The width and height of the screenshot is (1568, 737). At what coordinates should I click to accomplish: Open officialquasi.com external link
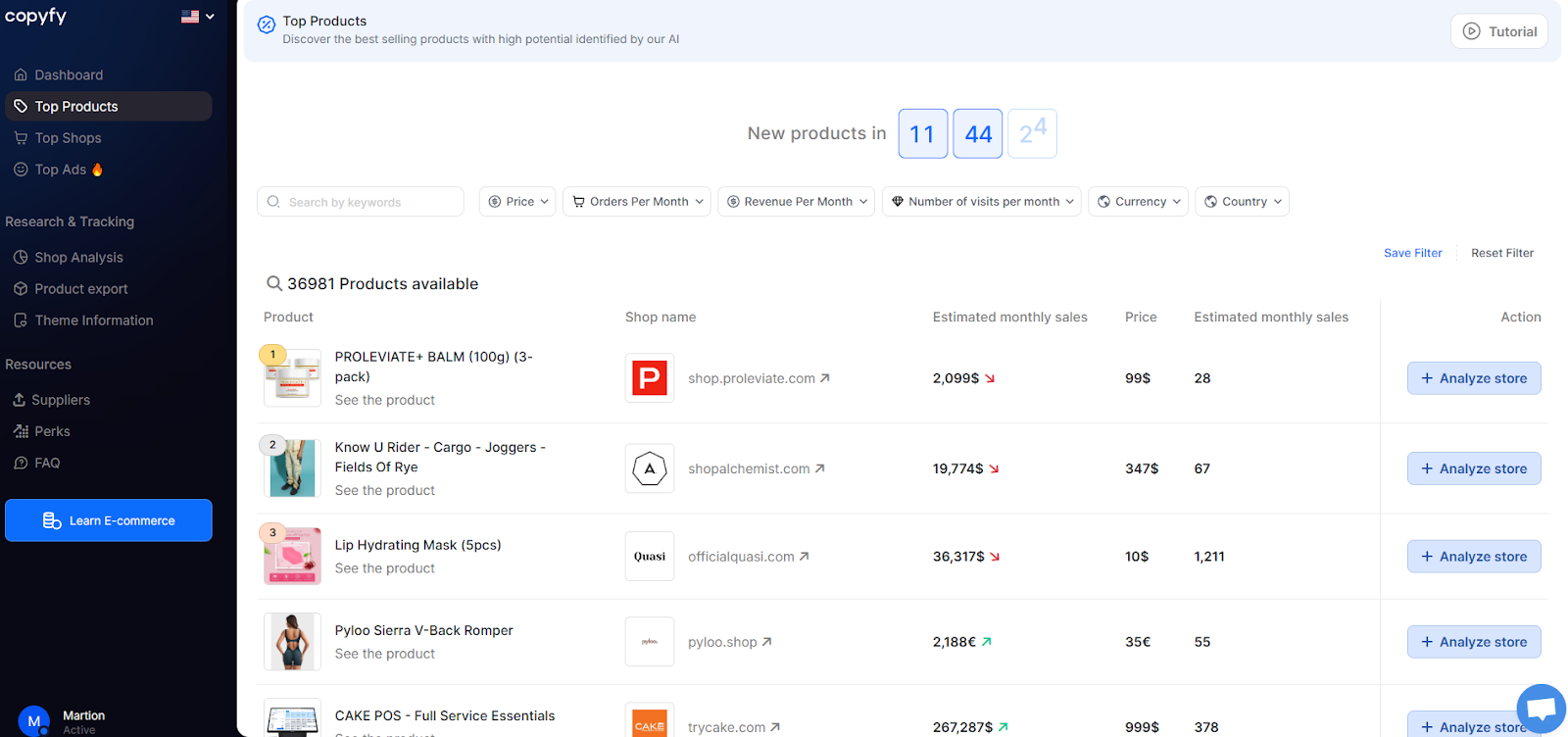click(x=749, y=557)
